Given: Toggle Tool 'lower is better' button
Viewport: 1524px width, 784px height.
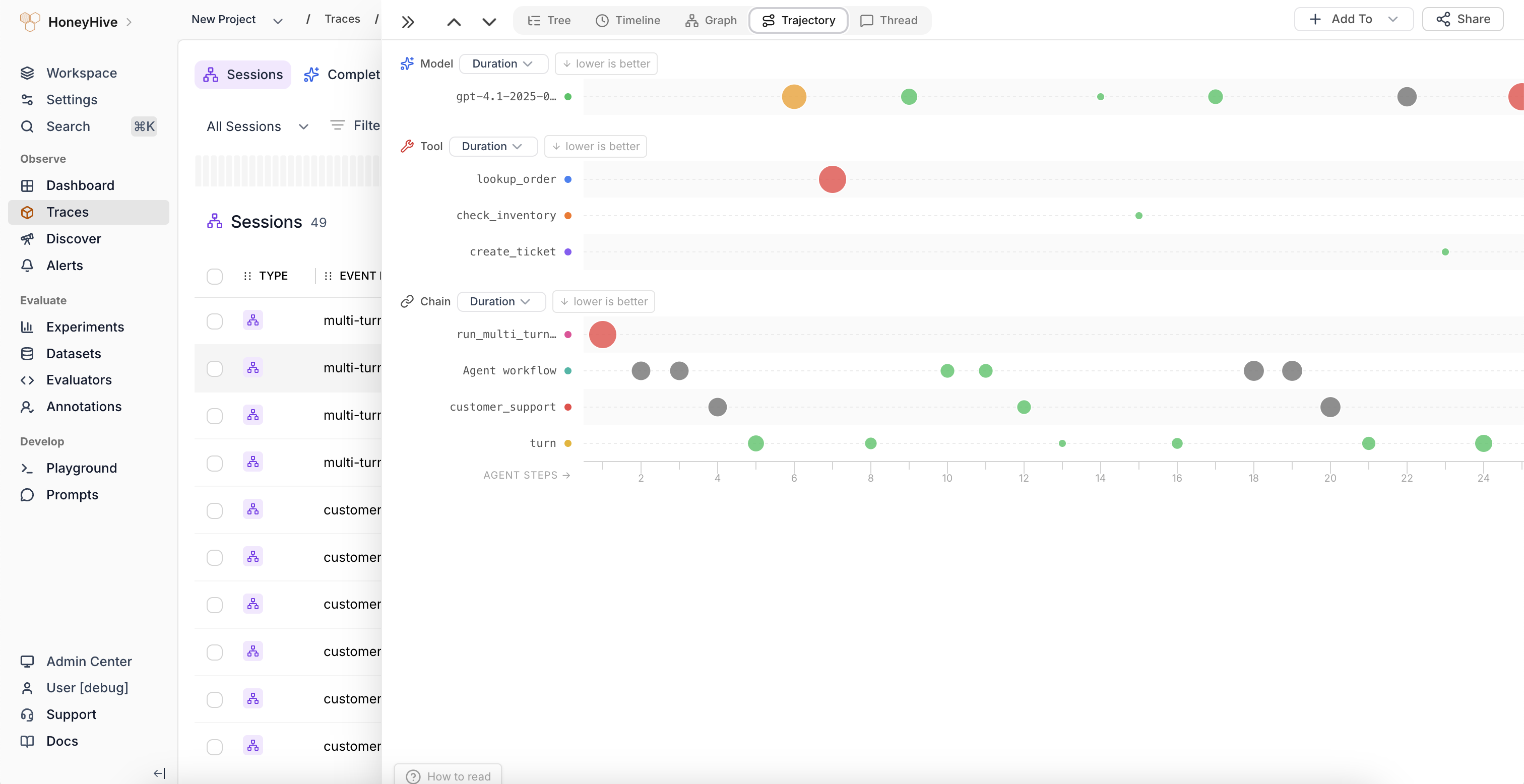Looking at the screenshot, I should [x=595, y=146].
